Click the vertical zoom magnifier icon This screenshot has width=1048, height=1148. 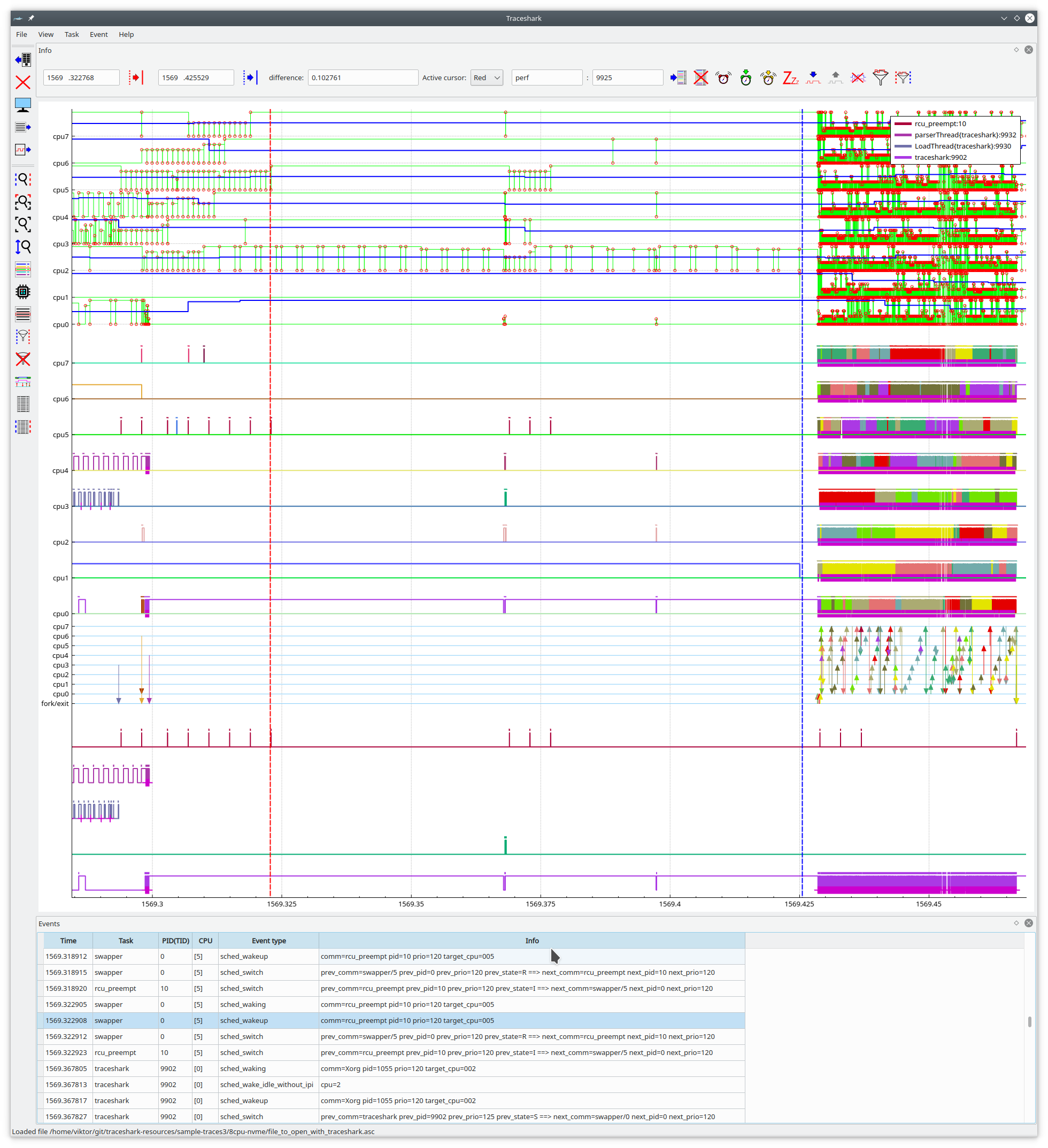tap(23, 247)
